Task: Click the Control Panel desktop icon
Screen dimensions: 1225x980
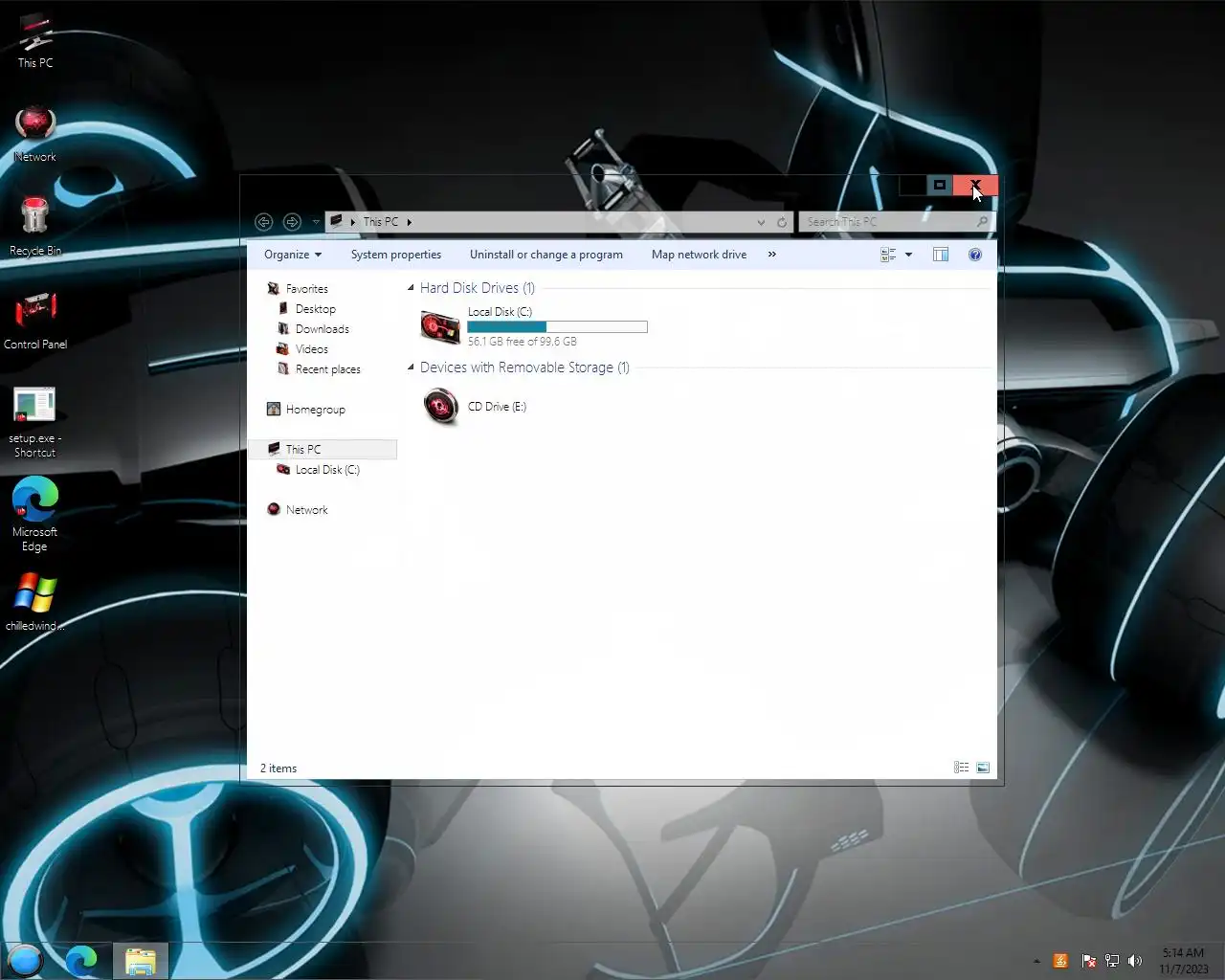Action: [35, 321]
